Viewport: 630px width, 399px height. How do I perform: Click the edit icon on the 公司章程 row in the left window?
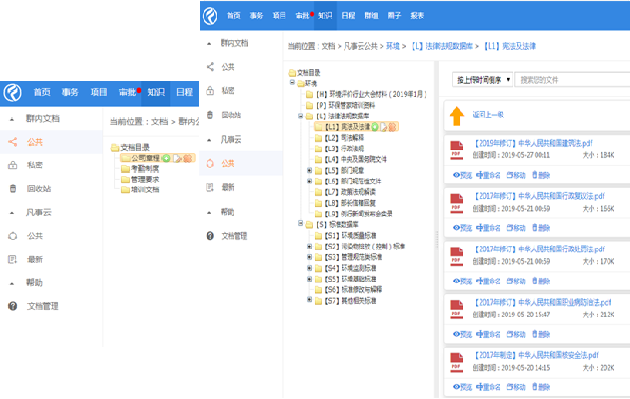(x=177, y=158)
